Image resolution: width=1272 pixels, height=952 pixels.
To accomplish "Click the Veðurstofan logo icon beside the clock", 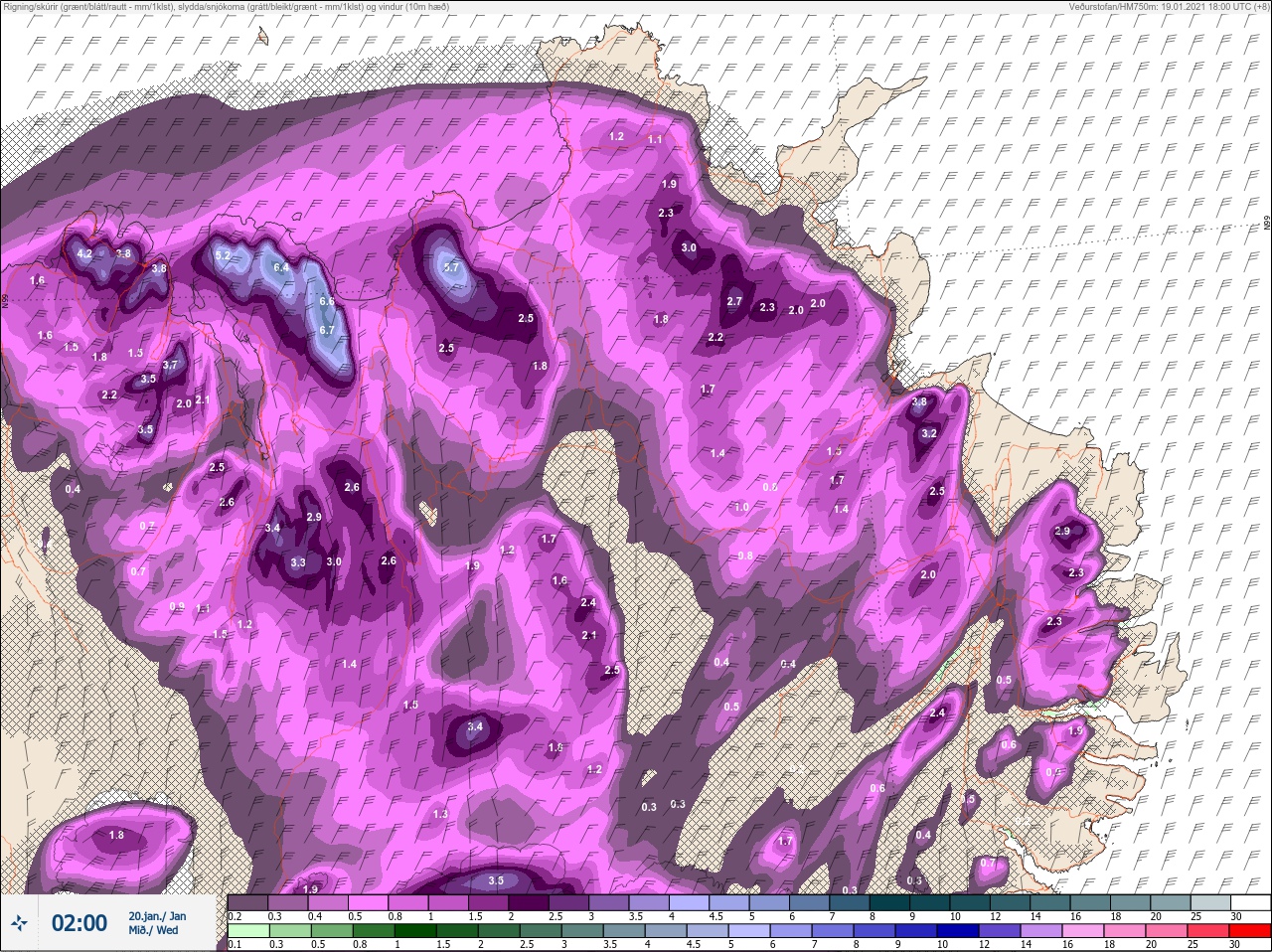I will [19, 924].
